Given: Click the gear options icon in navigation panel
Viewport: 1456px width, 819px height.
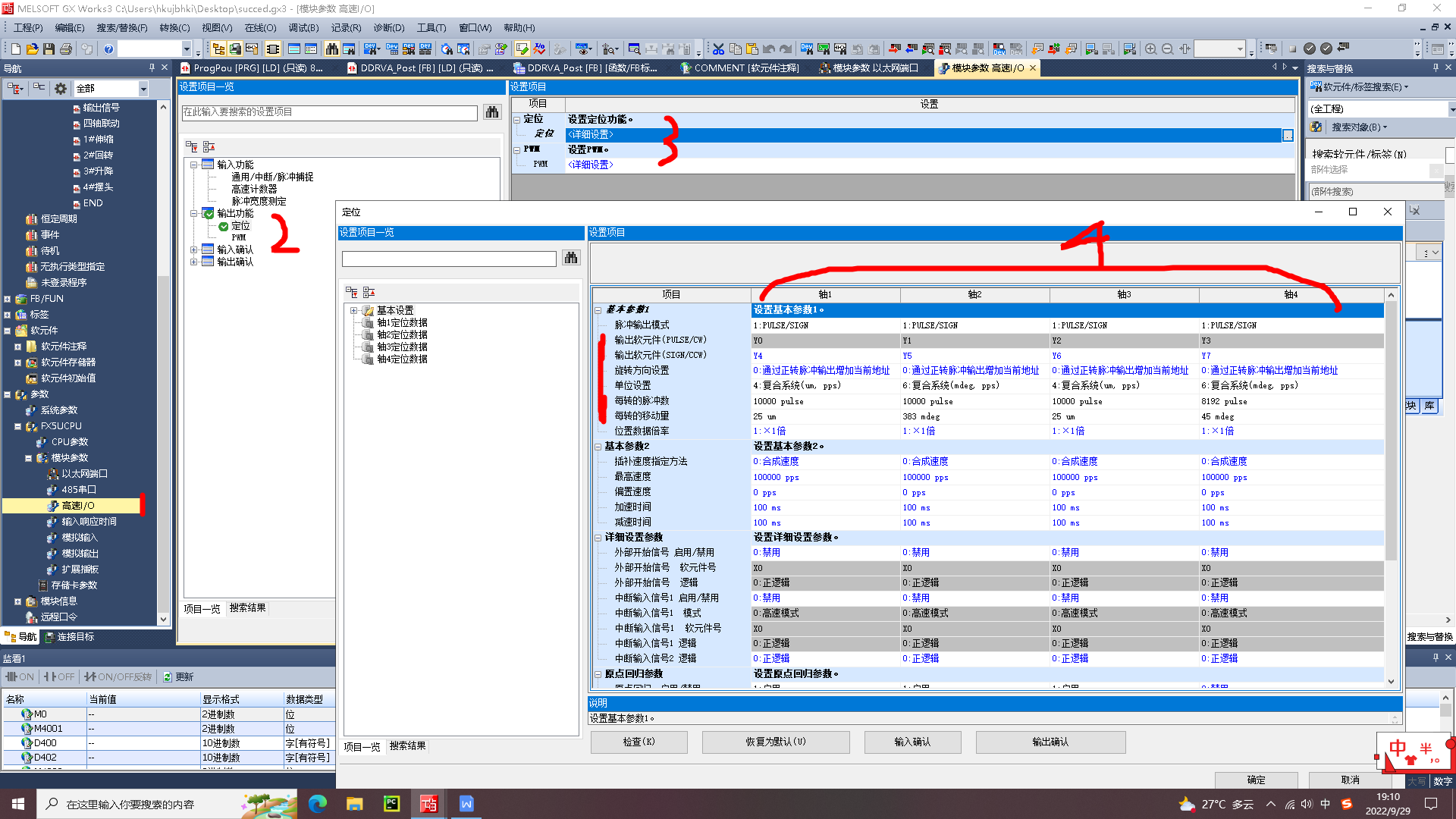Looking at the screenshot, I should click(x=61, y=89).
